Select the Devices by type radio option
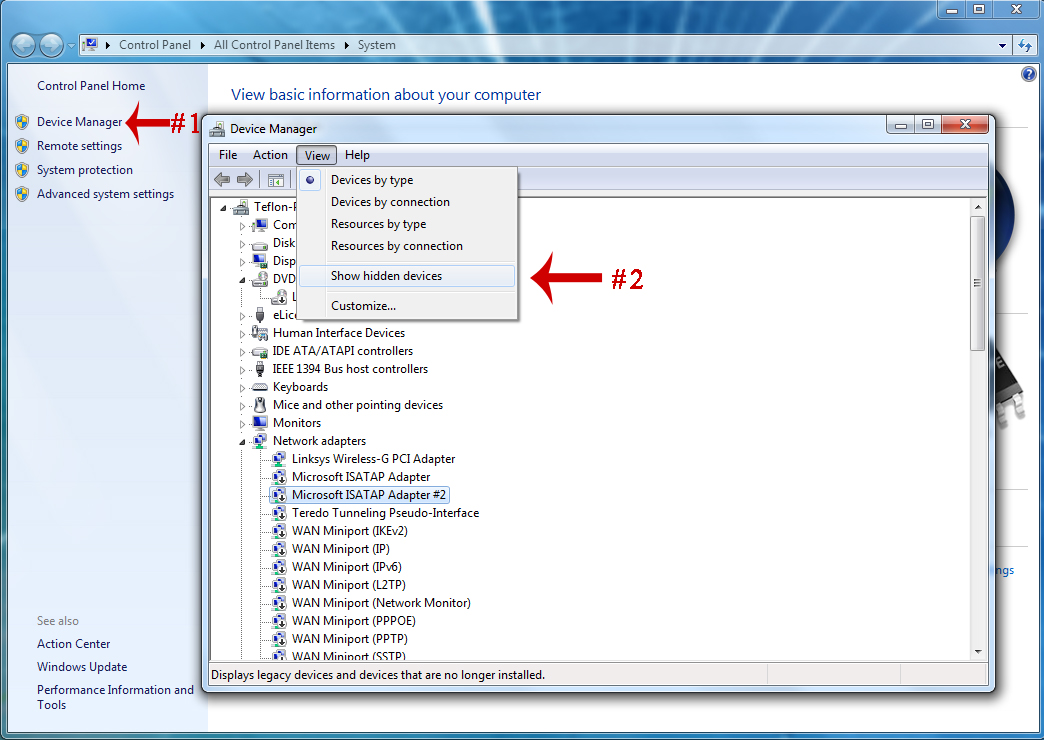Screen dimensions: 1044x740 [371, 180]
